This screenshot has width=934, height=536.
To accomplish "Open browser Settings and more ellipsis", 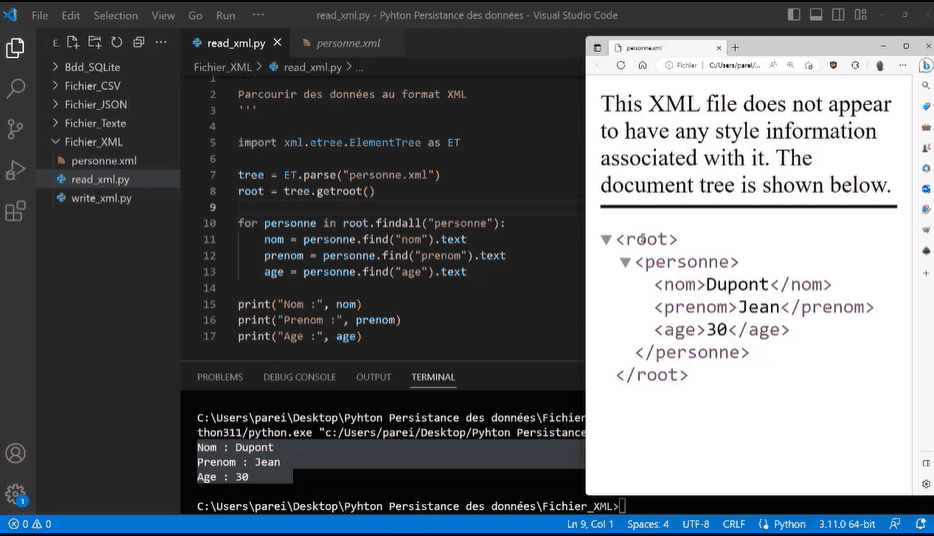I will pyautogui.click(x=902, y=66).
